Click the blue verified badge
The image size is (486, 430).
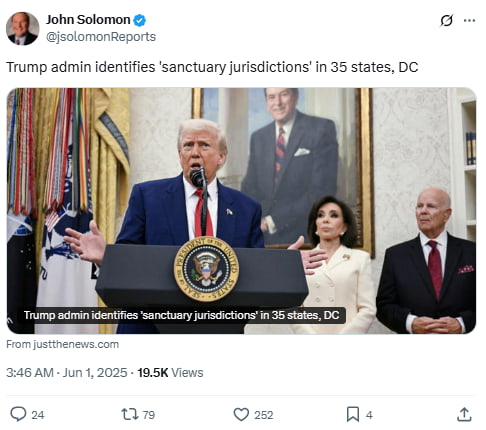click(x=139, y=20)
